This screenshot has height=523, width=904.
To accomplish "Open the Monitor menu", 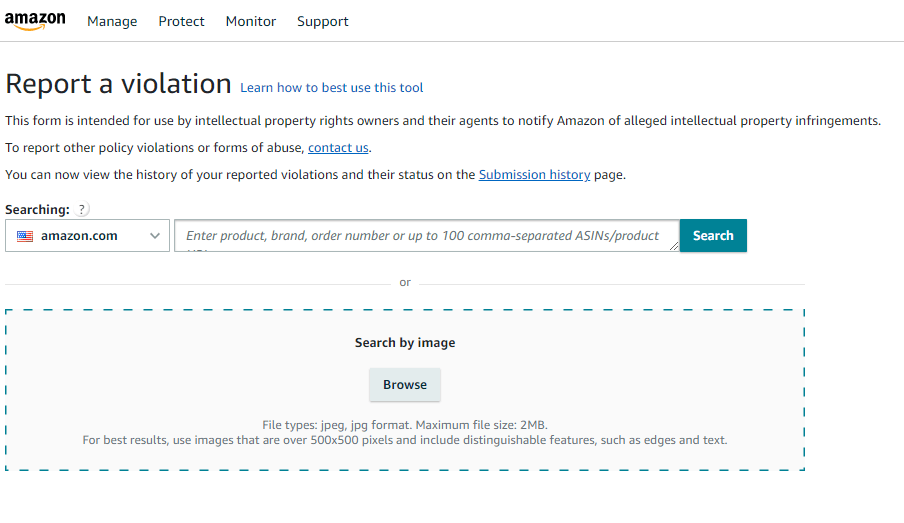I will pyautogui.click(x=251, y=21).
